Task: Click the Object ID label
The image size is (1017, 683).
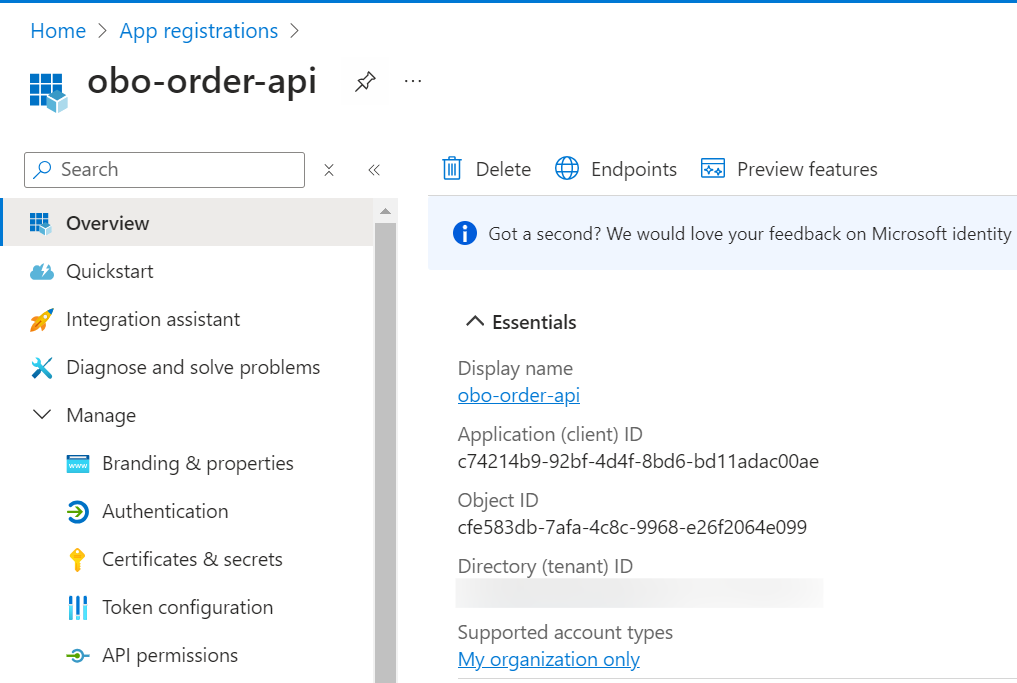Action: click(x=498, y=500)
